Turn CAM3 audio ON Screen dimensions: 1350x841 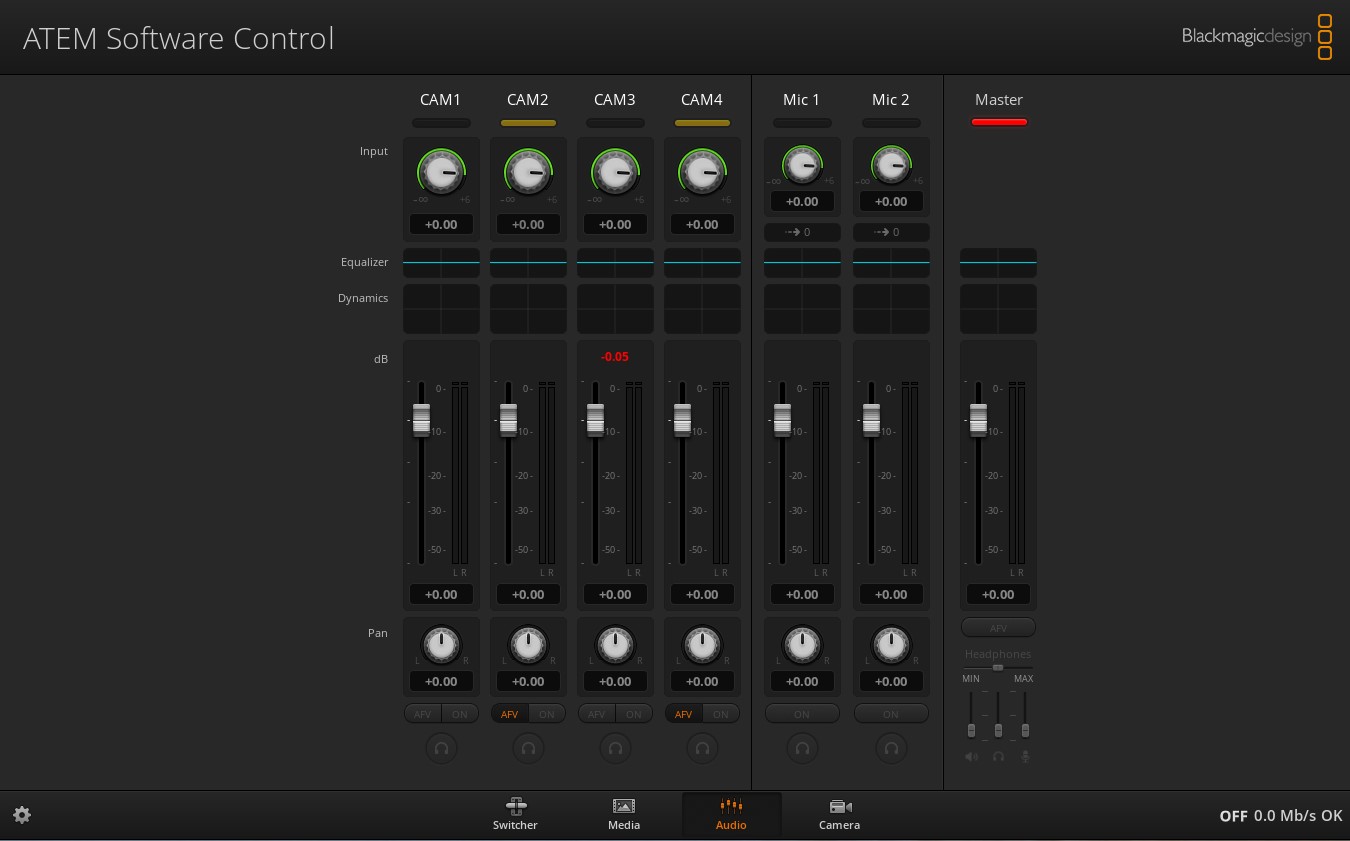coord(634,714)
